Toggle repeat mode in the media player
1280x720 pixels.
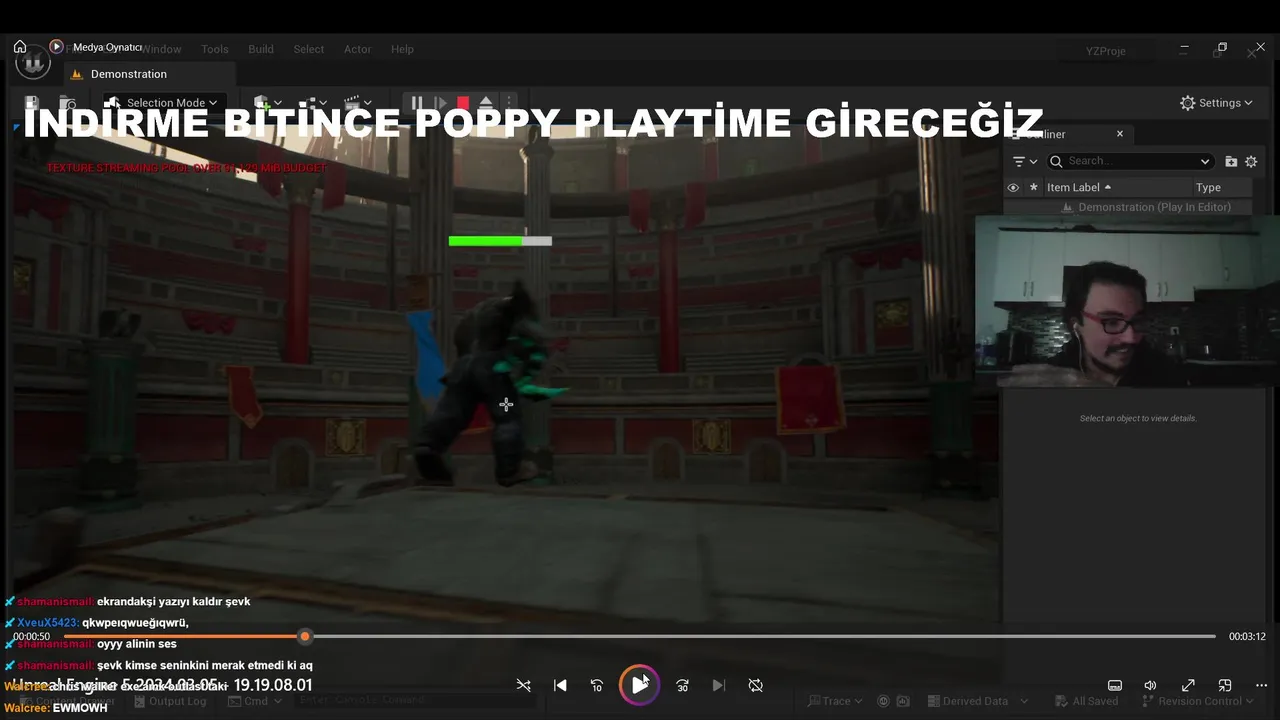(756, 685)
